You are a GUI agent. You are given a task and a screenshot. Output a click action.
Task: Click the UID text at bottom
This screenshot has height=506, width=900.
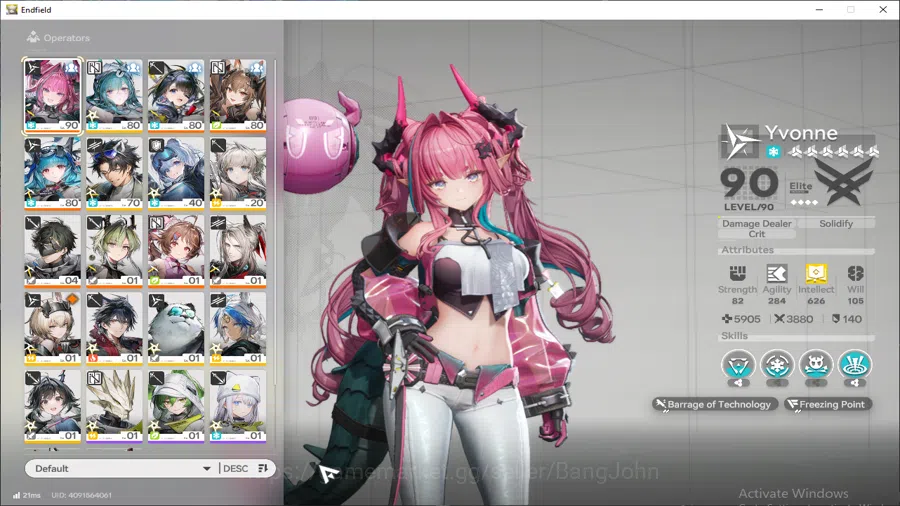(x=82, y=495)
